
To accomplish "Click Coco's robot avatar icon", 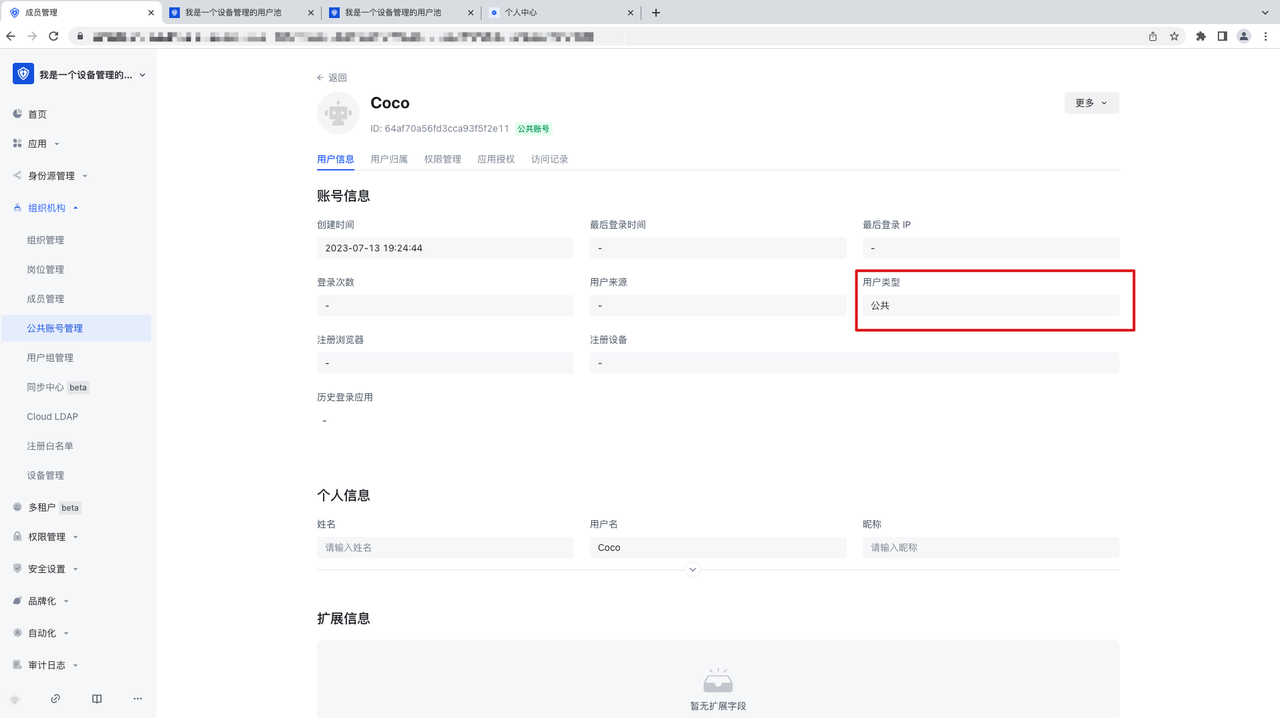I will (338, 113).
